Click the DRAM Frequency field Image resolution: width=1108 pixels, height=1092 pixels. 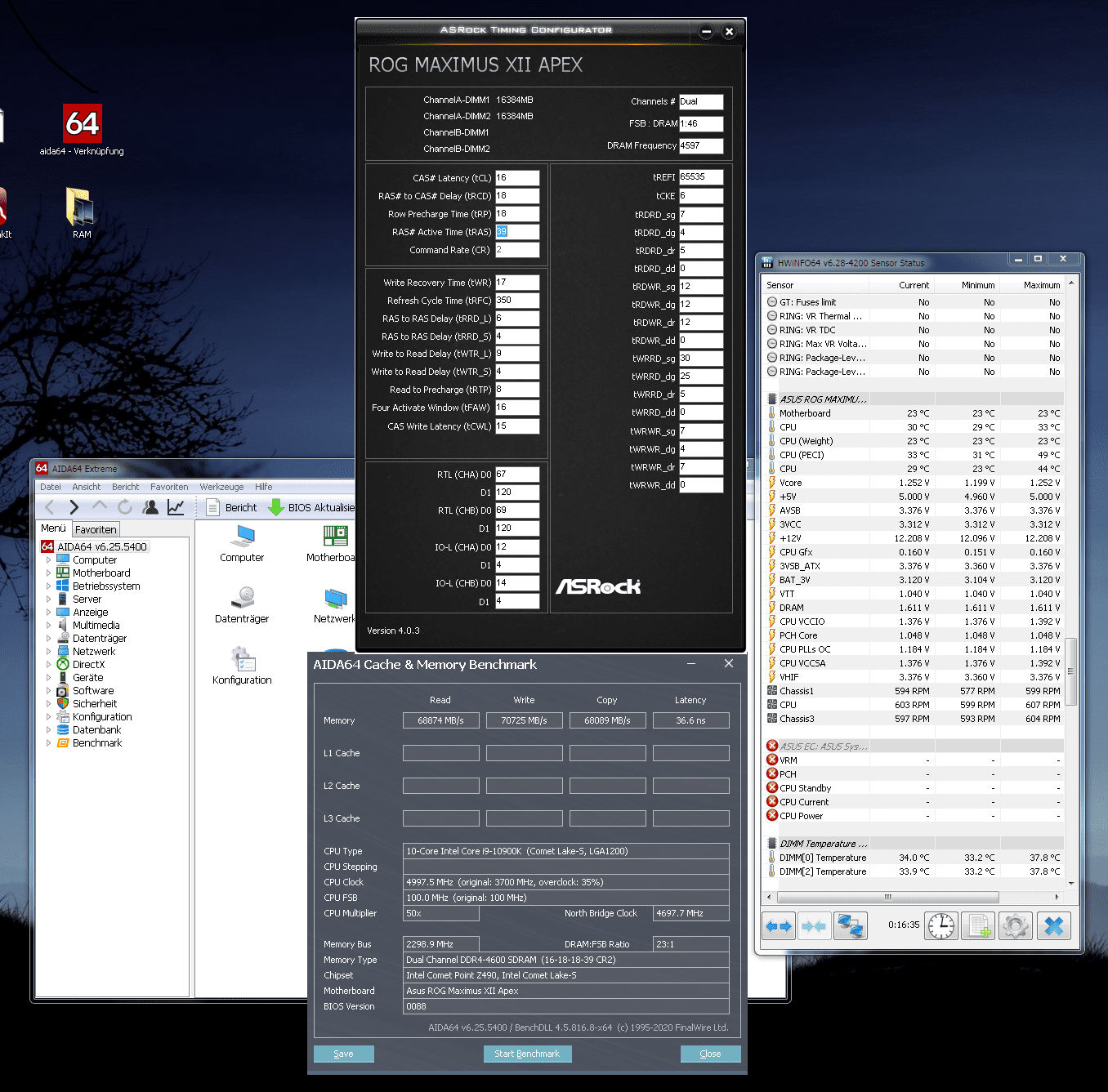point(701,146)
